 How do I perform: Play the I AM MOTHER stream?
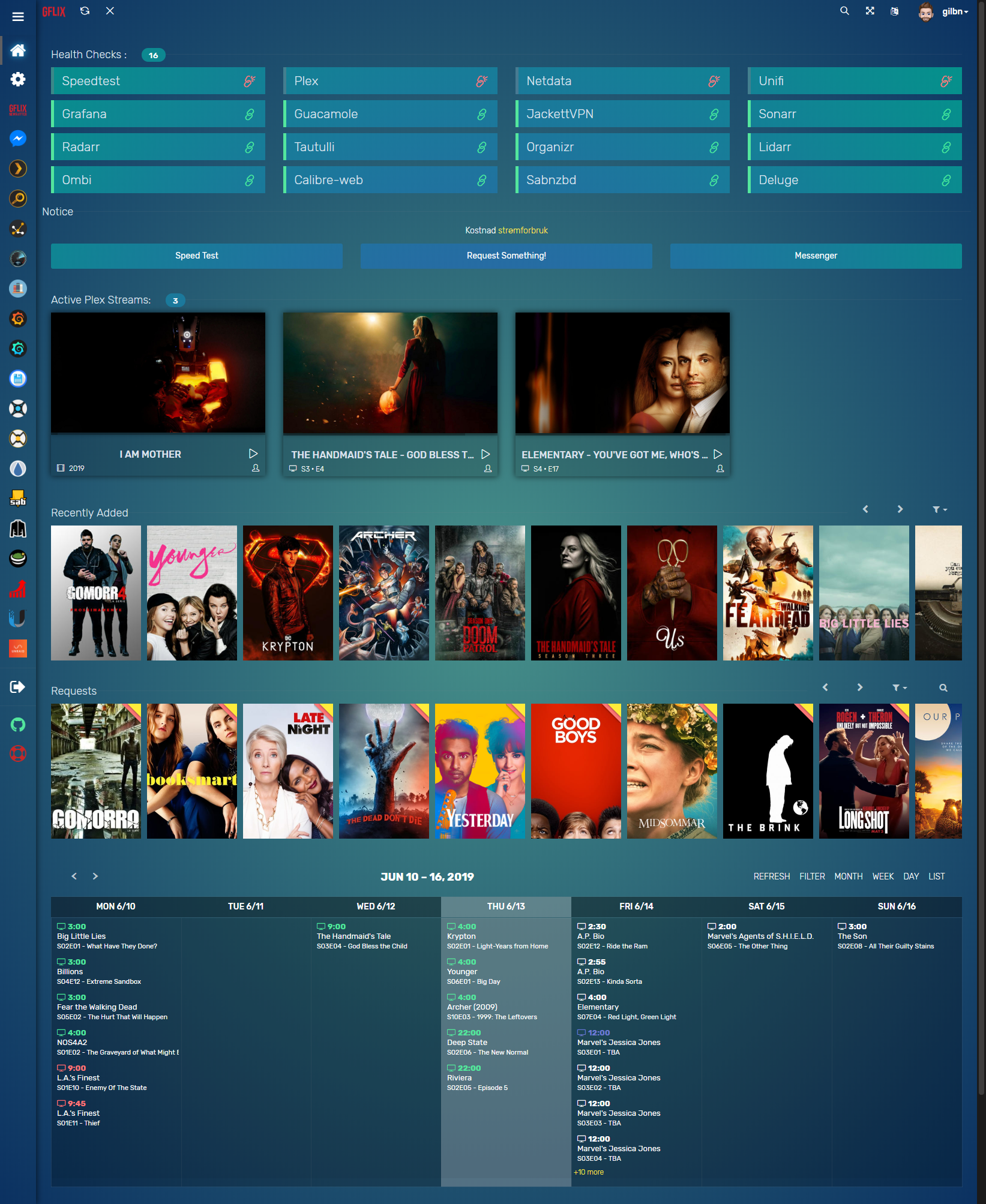tap(253, 454)
